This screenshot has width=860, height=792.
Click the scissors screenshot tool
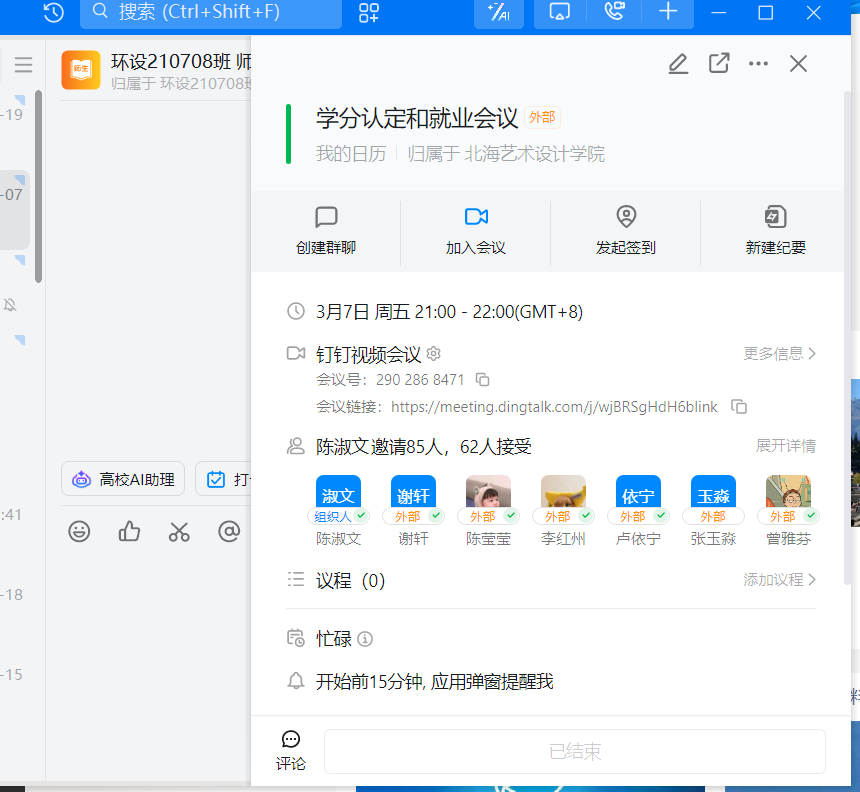click(x=179, y=531)
